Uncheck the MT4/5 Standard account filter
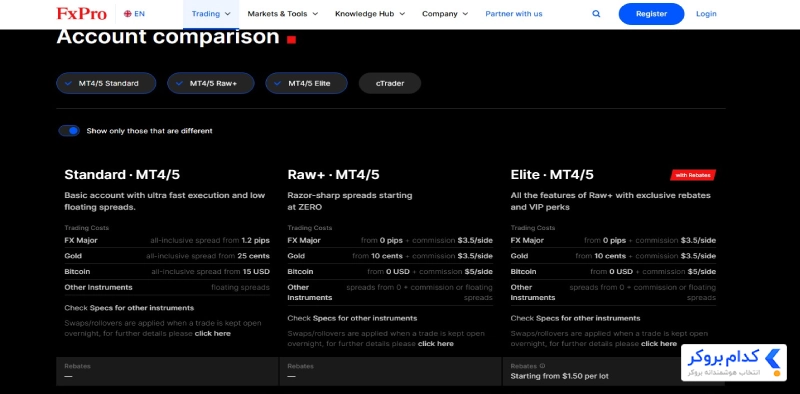 pos(106,83)
